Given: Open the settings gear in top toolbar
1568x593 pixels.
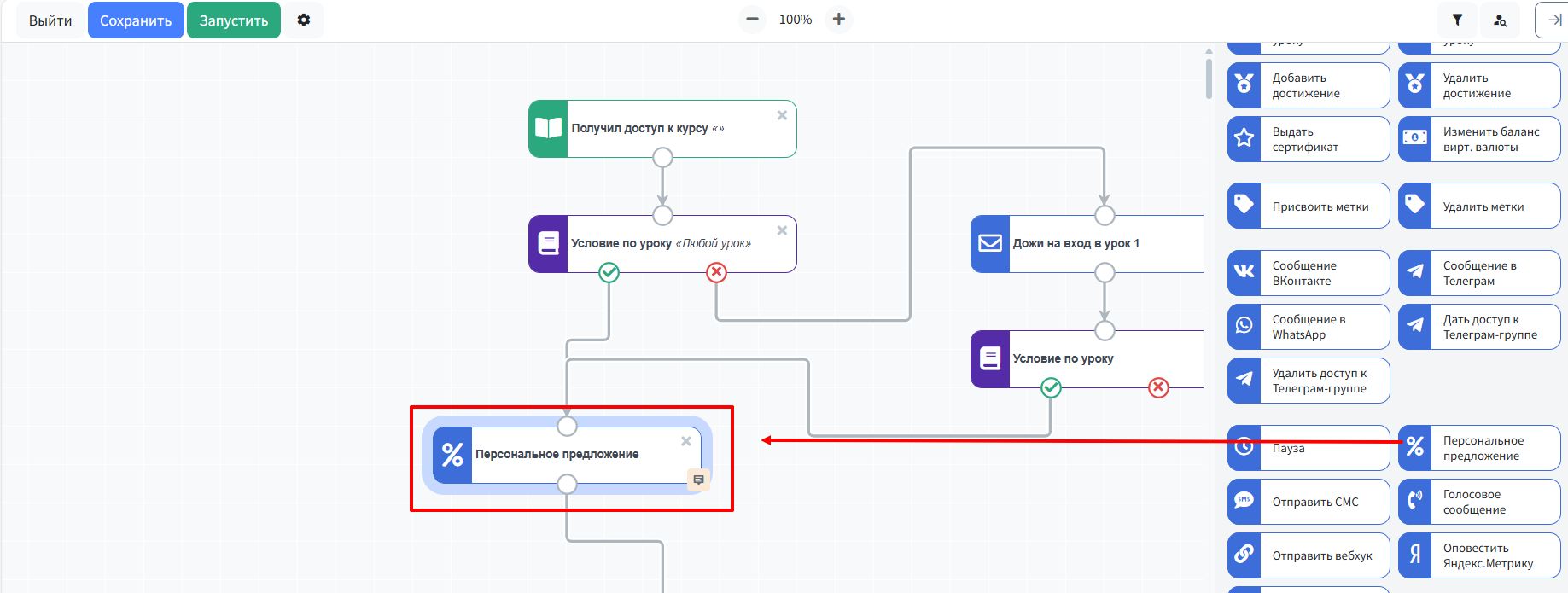Looking at the screenshot, I should (304, 20).
